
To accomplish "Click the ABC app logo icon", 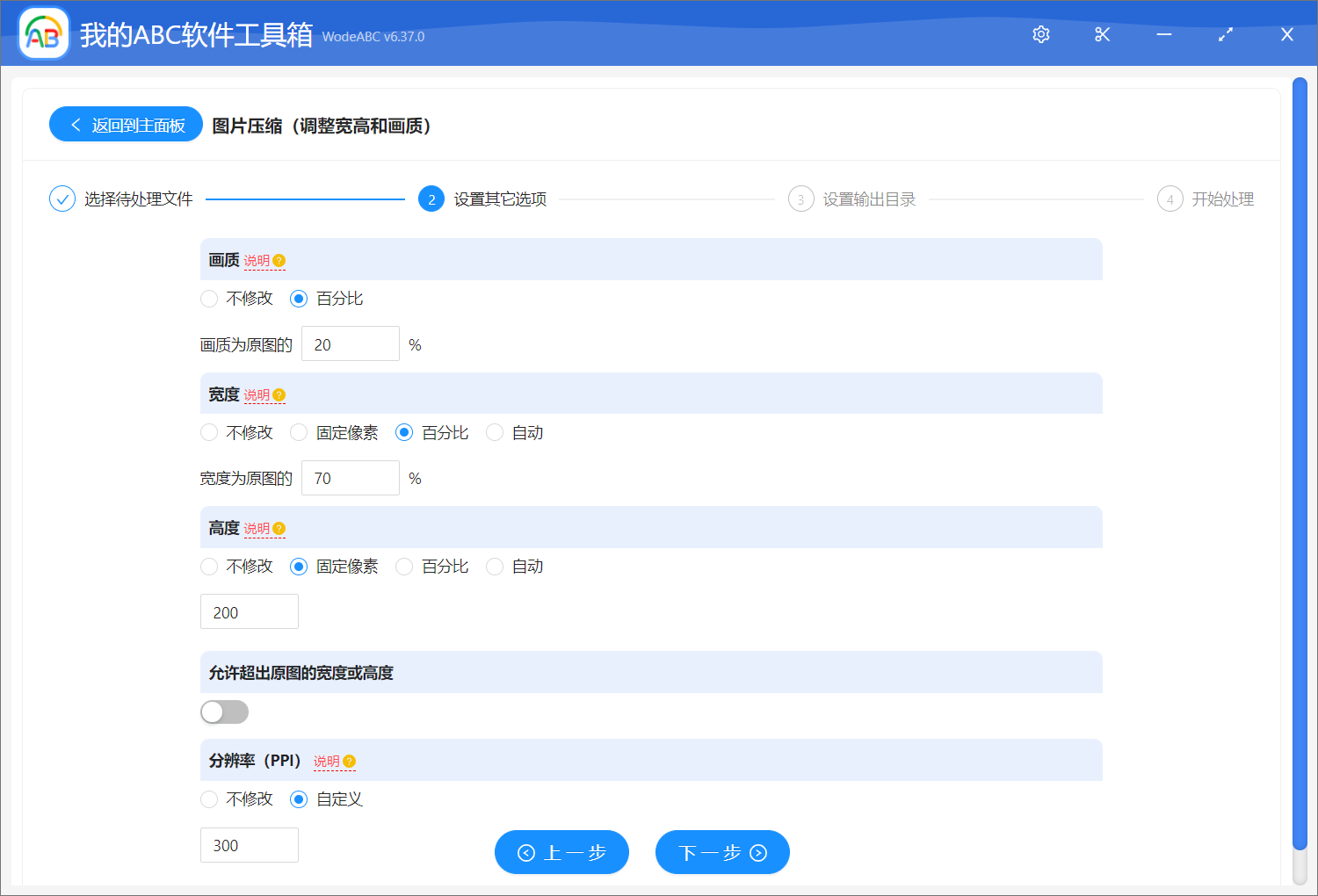I will [43, 33].
